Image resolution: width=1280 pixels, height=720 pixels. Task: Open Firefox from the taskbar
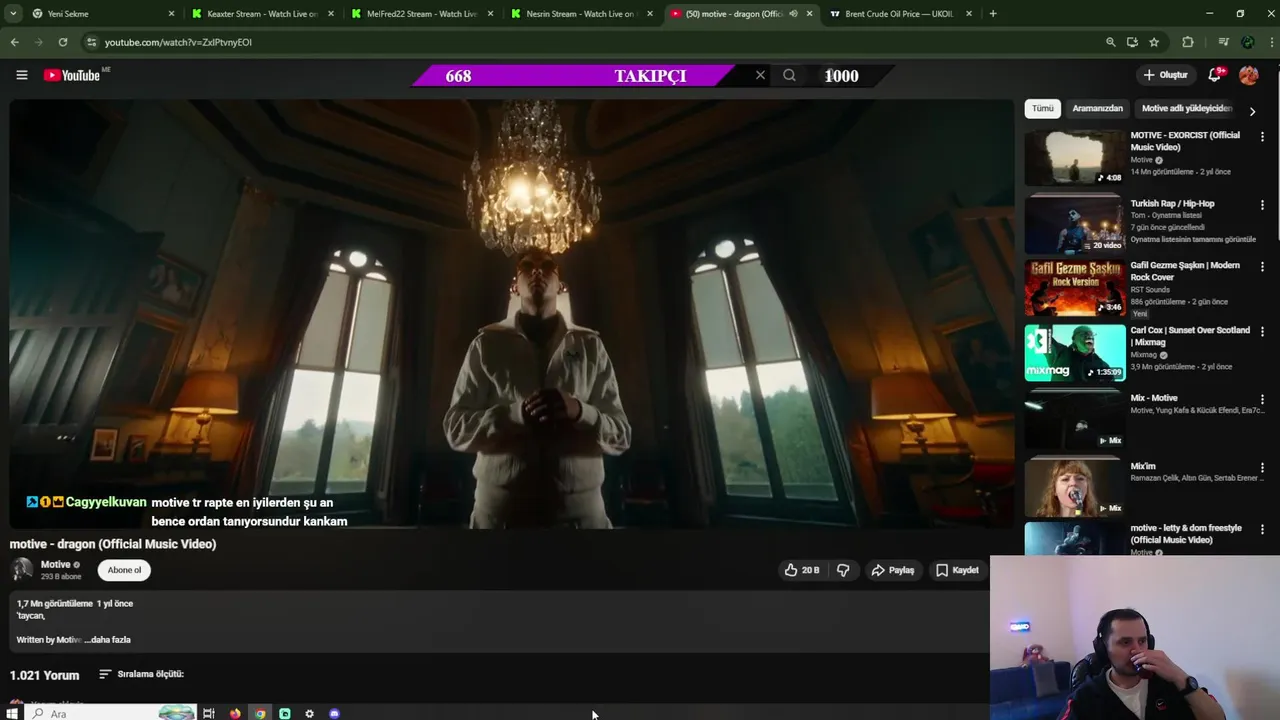coord(235,714)
